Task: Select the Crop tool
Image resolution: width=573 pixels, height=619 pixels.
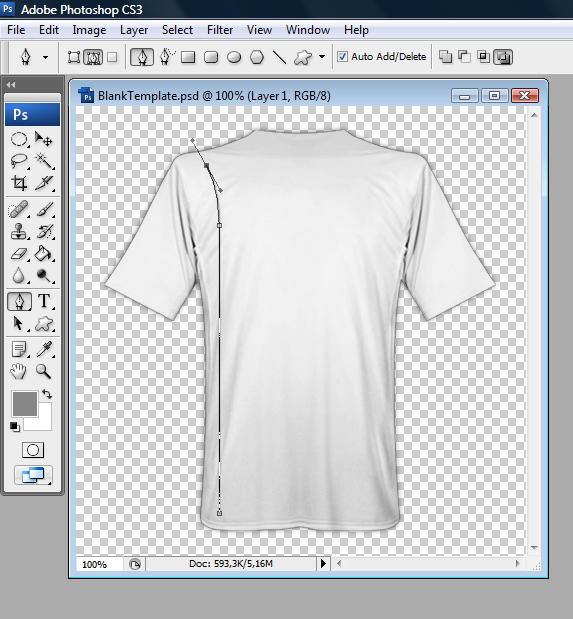Action: 19,183
